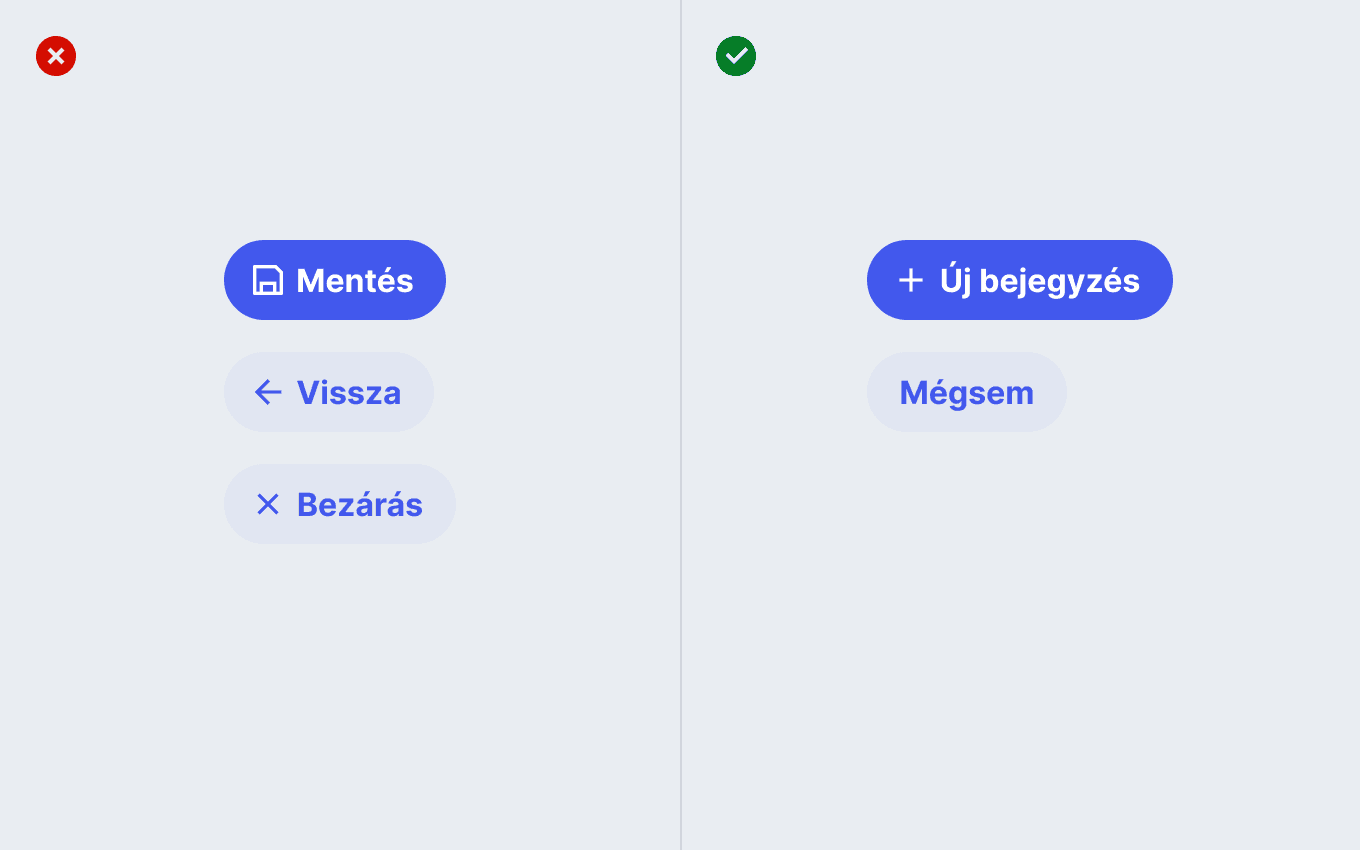Click the floppy disk save icon
Viewport: 1360px width, 850px height.
(x=268, y=280)
